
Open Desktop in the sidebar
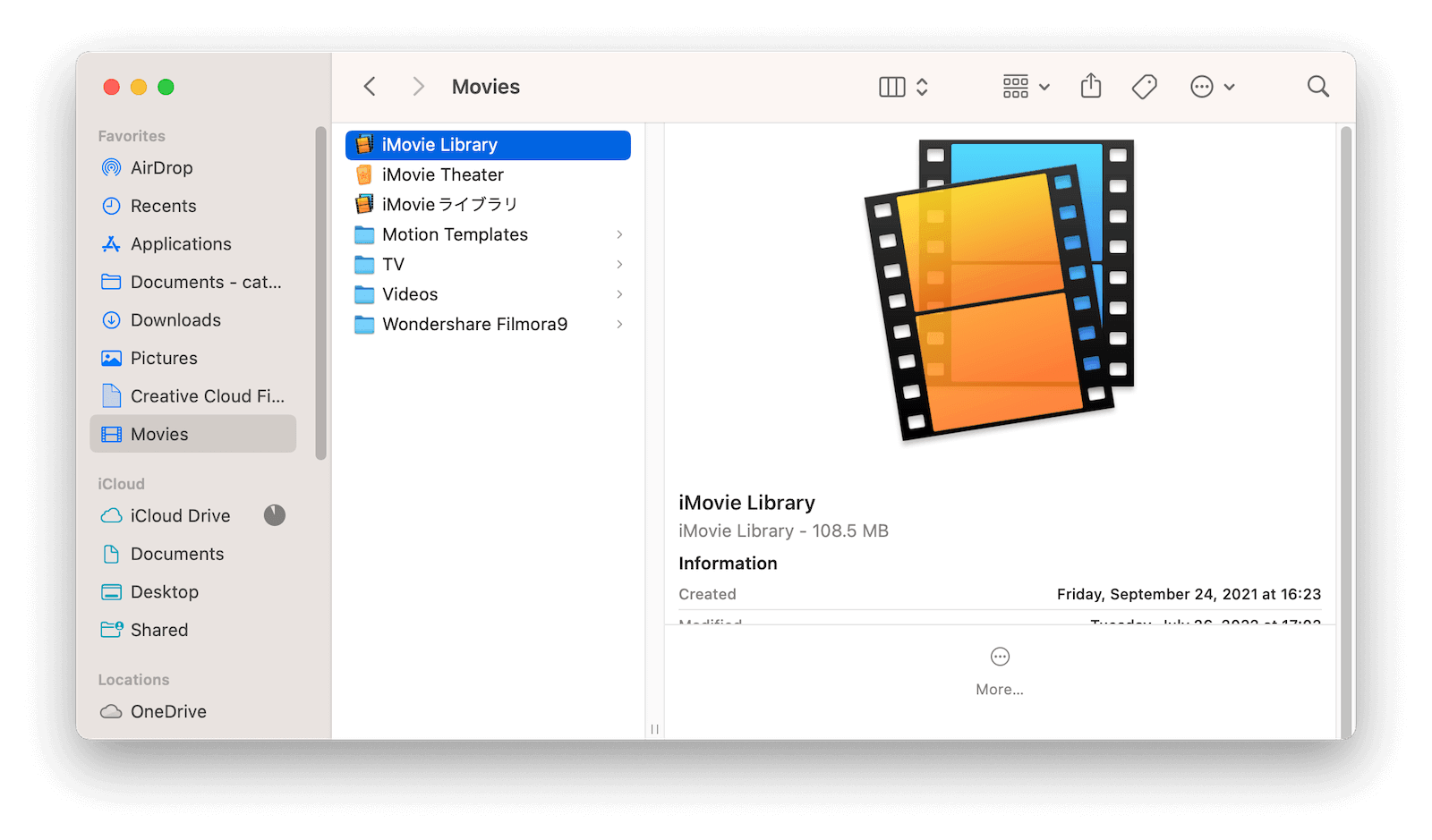tap(192, 592)
